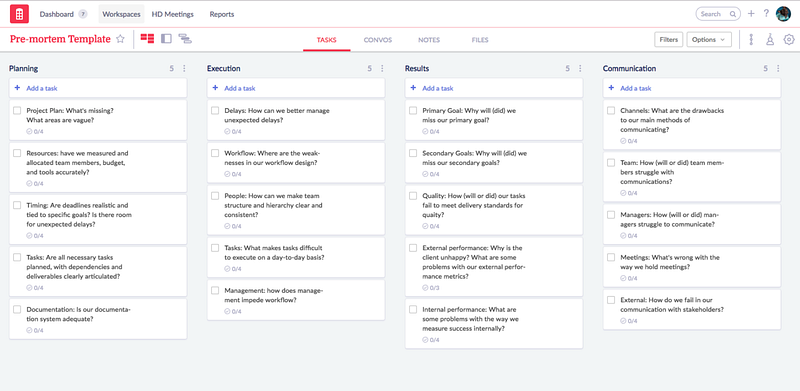The width and height of the screenshot is (800, 391).
Task: Click the Pre-mortem Template title
Action: pos(60,39)
